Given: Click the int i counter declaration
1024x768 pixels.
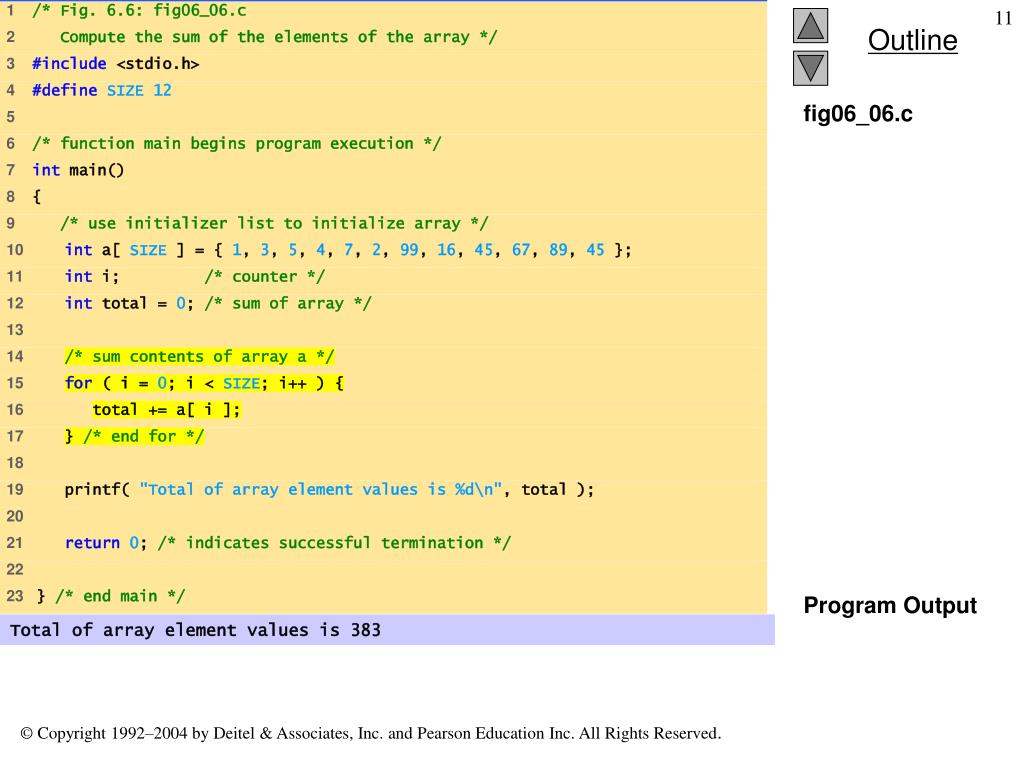Looking at the screenshot, I should pyautogui.click(x=92, y=277).
